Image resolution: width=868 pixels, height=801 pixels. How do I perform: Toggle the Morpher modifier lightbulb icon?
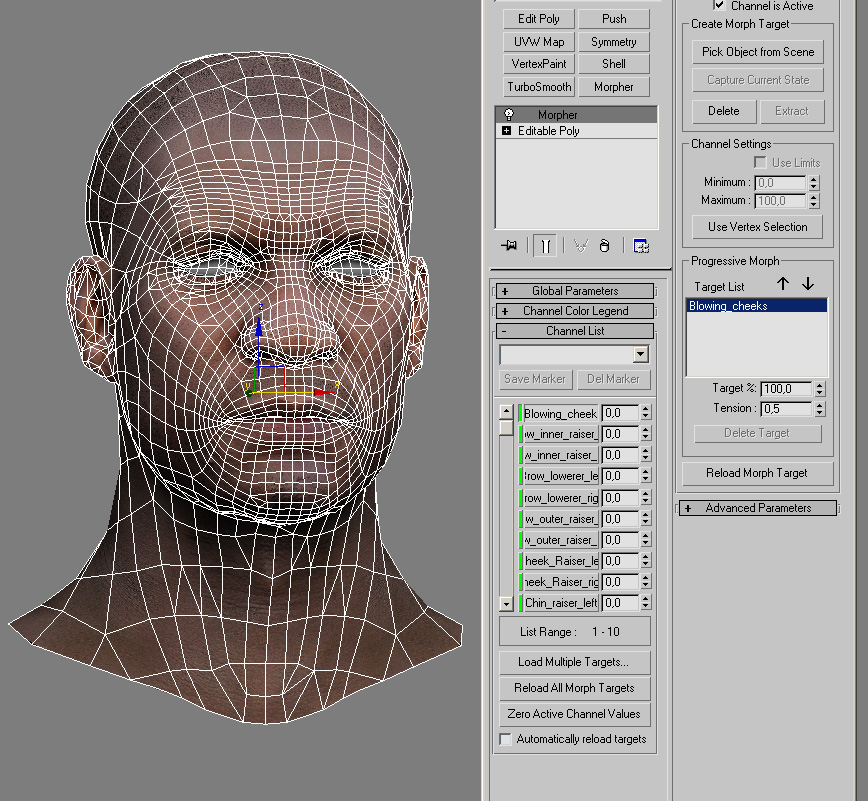508,115
